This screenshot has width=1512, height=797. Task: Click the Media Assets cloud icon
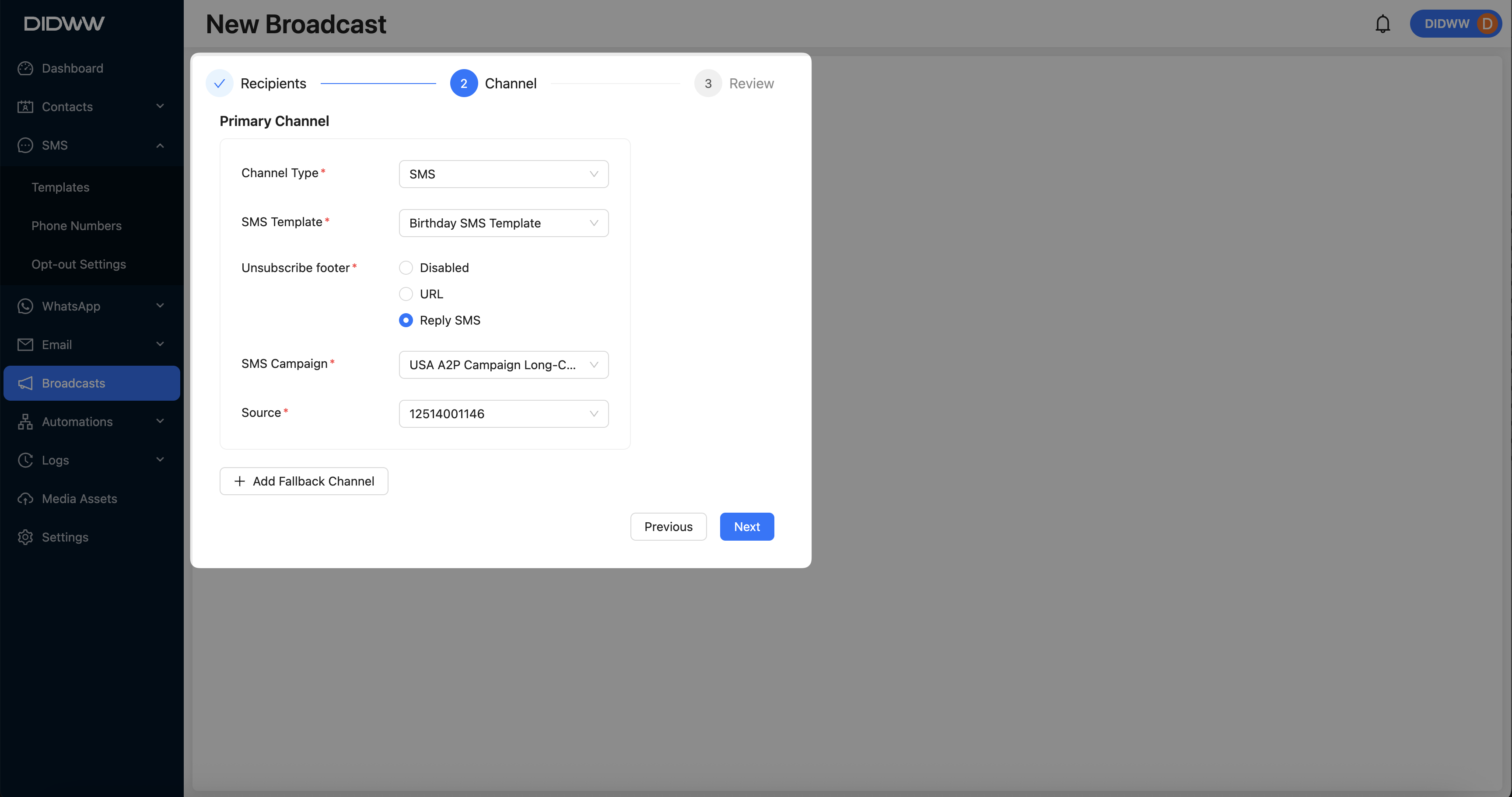tap(25, 498)
